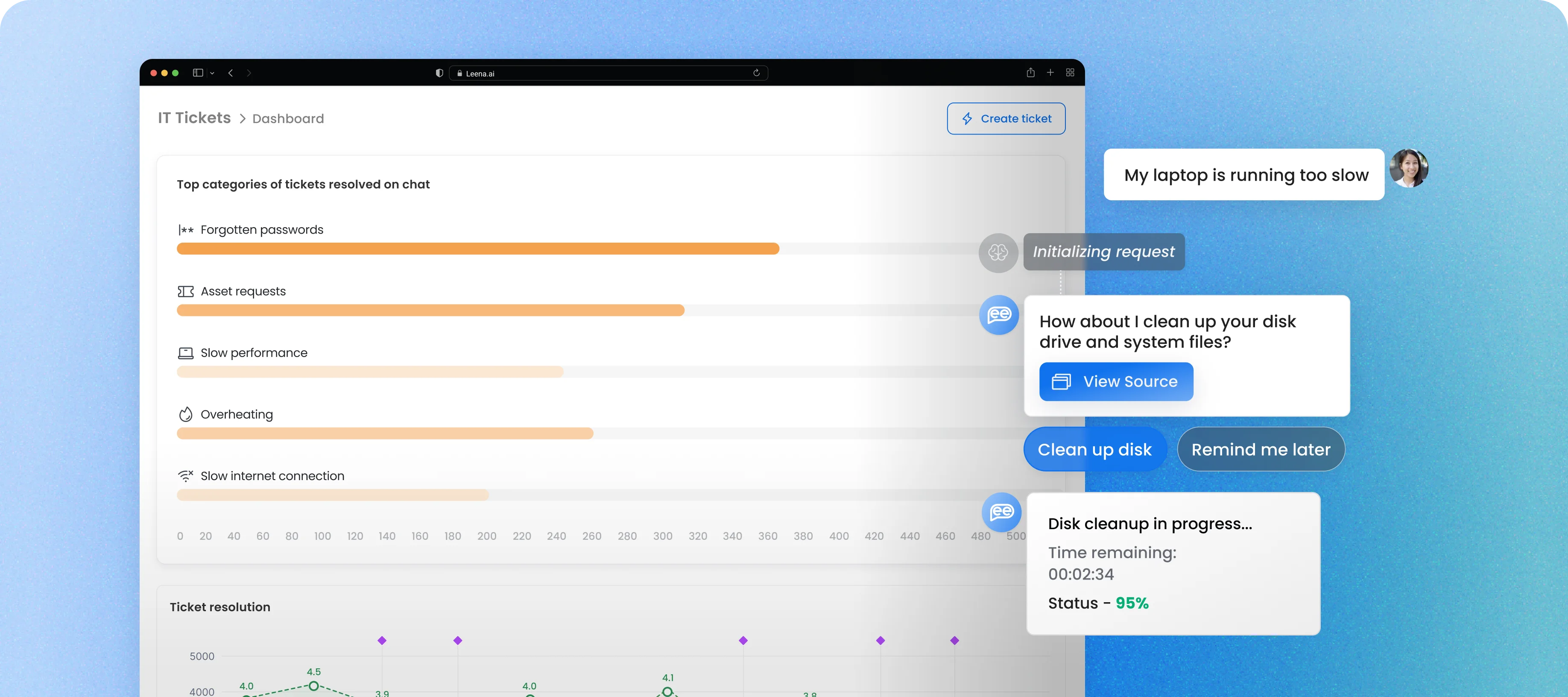Click the Slow internet connection wifi icon
Screen dimensions: 1568x697
pyautogui.click(x=186, y=476)
